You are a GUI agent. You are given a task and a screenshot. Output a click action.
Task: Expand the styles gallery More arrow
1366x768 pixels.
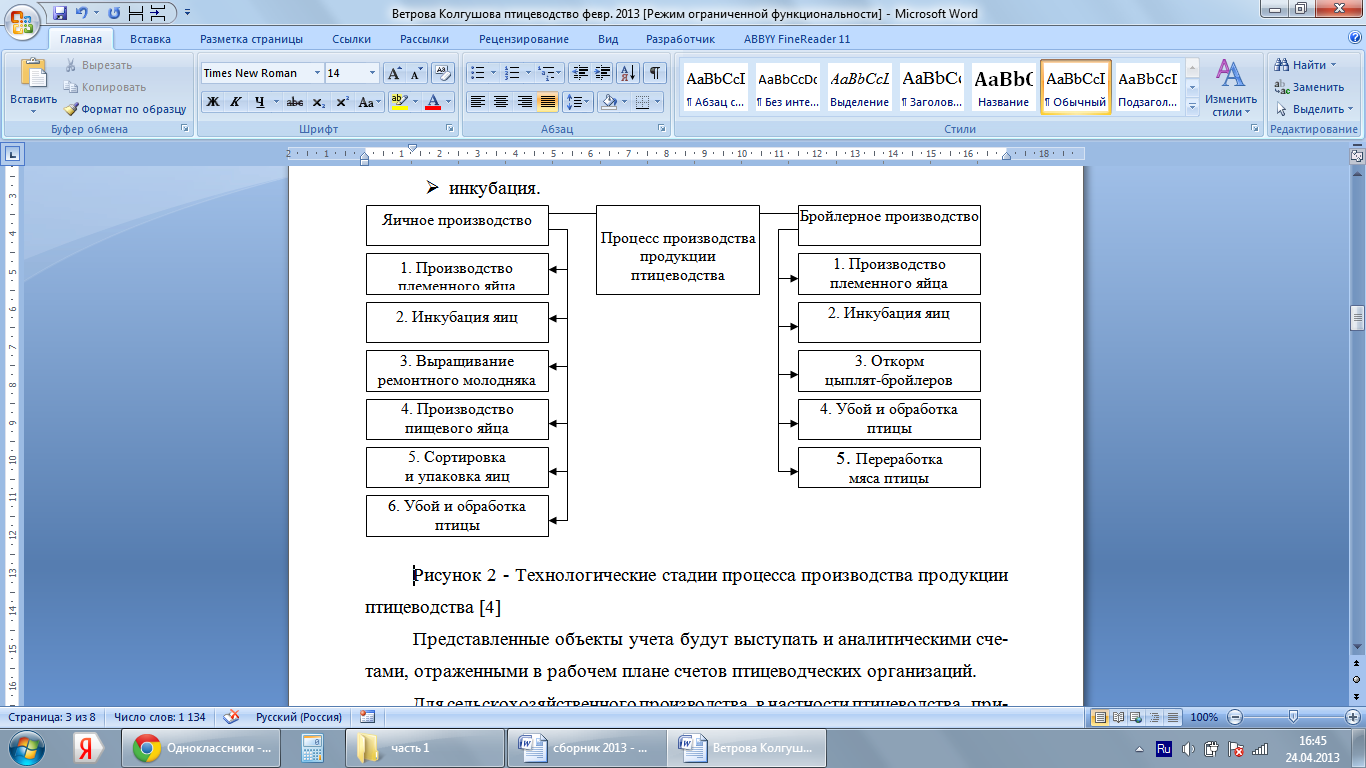(1191, 108)
